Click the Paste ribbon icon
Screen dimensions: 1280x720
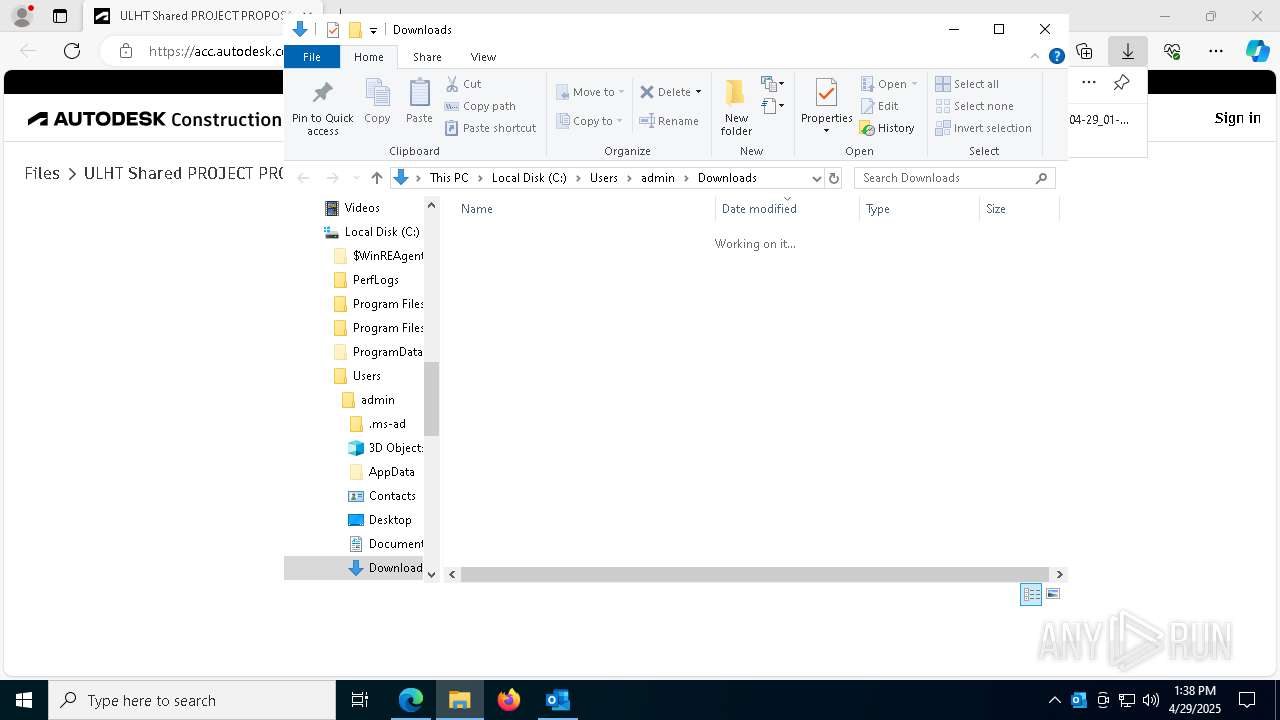[419, 101]
